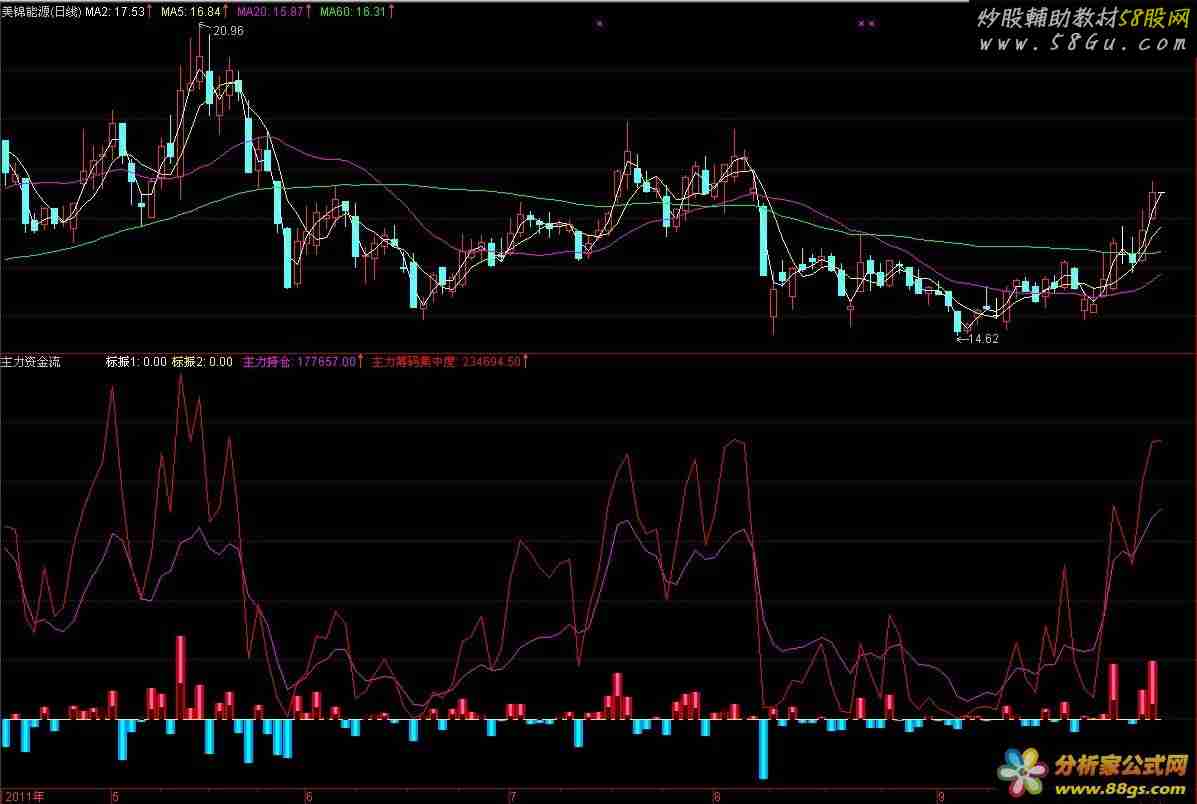Select the 标振1: 0.00 value
This screenshot has height=804, width=1197.
[136, 362]
